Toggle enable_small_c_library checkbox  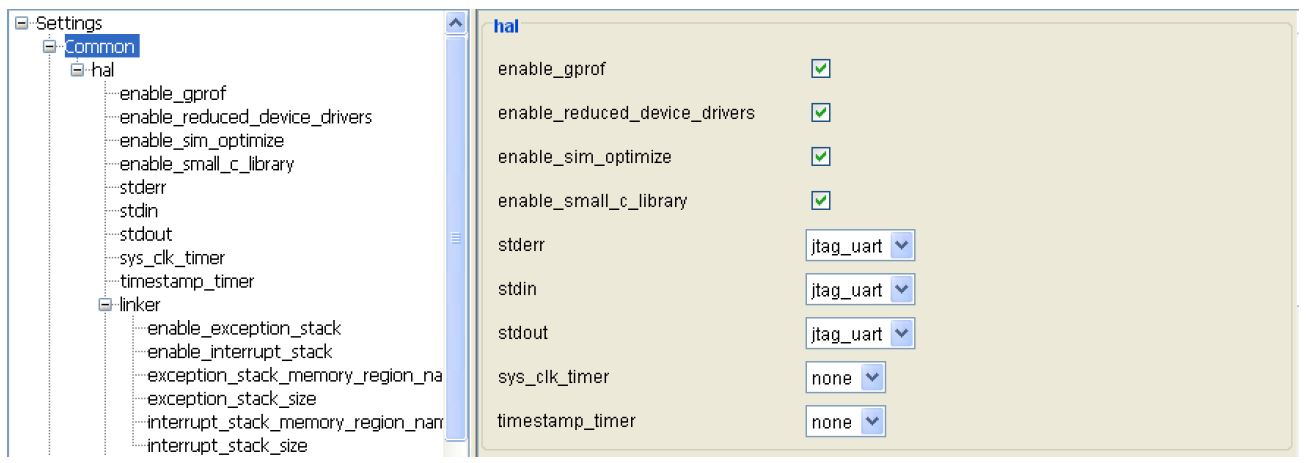point(820,201)
